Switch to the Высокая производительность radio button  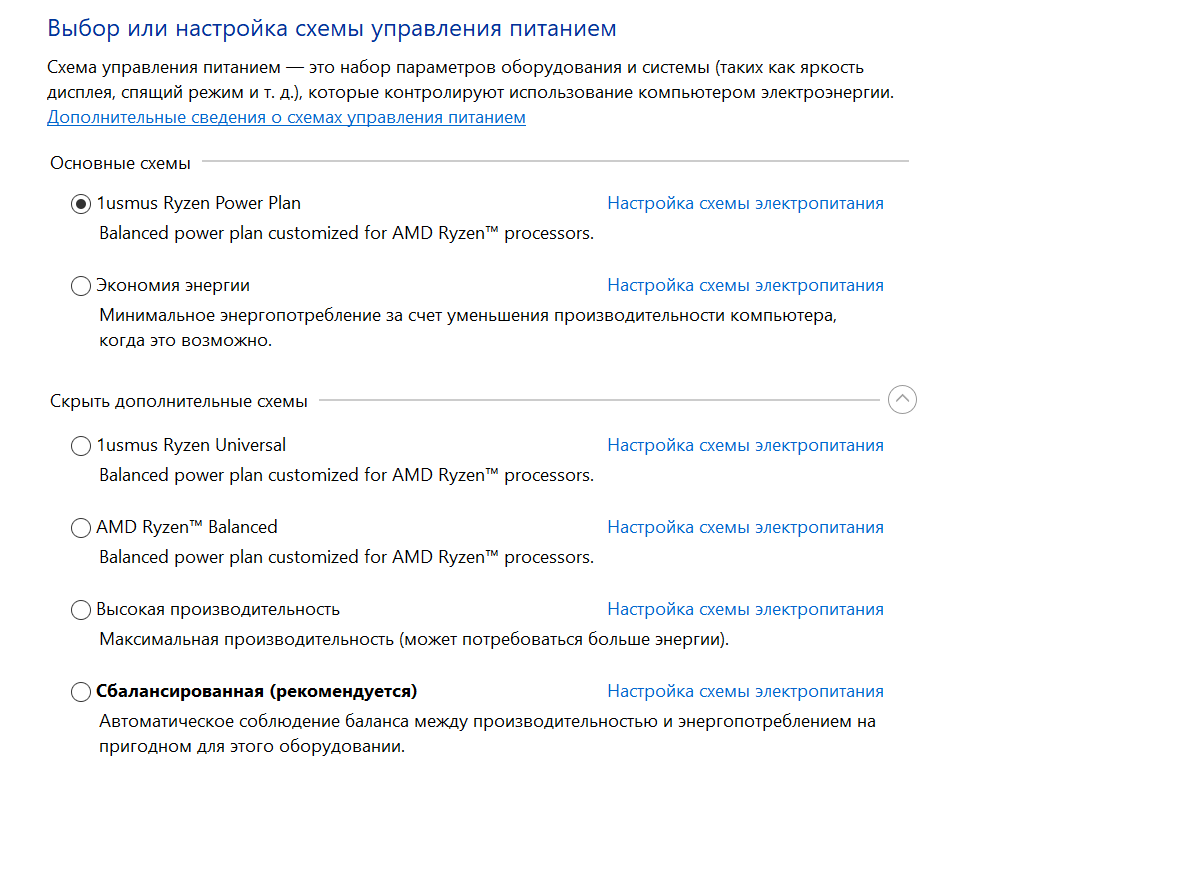pos(81,610)
